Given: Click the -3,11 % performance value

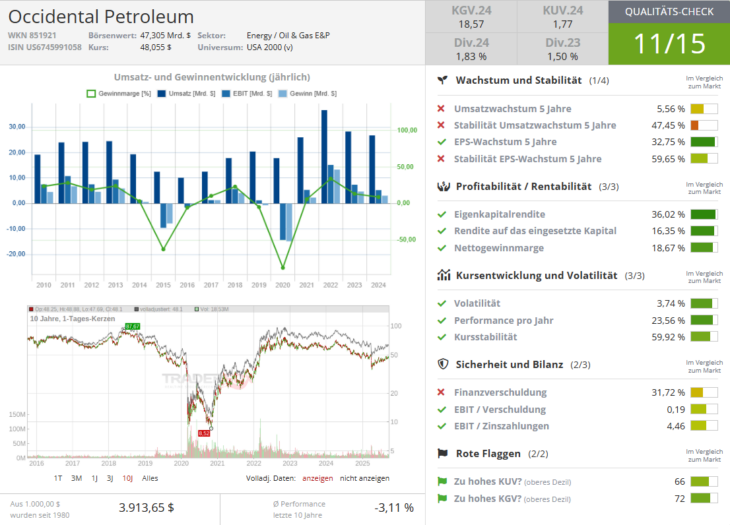Looking at the screenshot, I should (x=394, y=508).
